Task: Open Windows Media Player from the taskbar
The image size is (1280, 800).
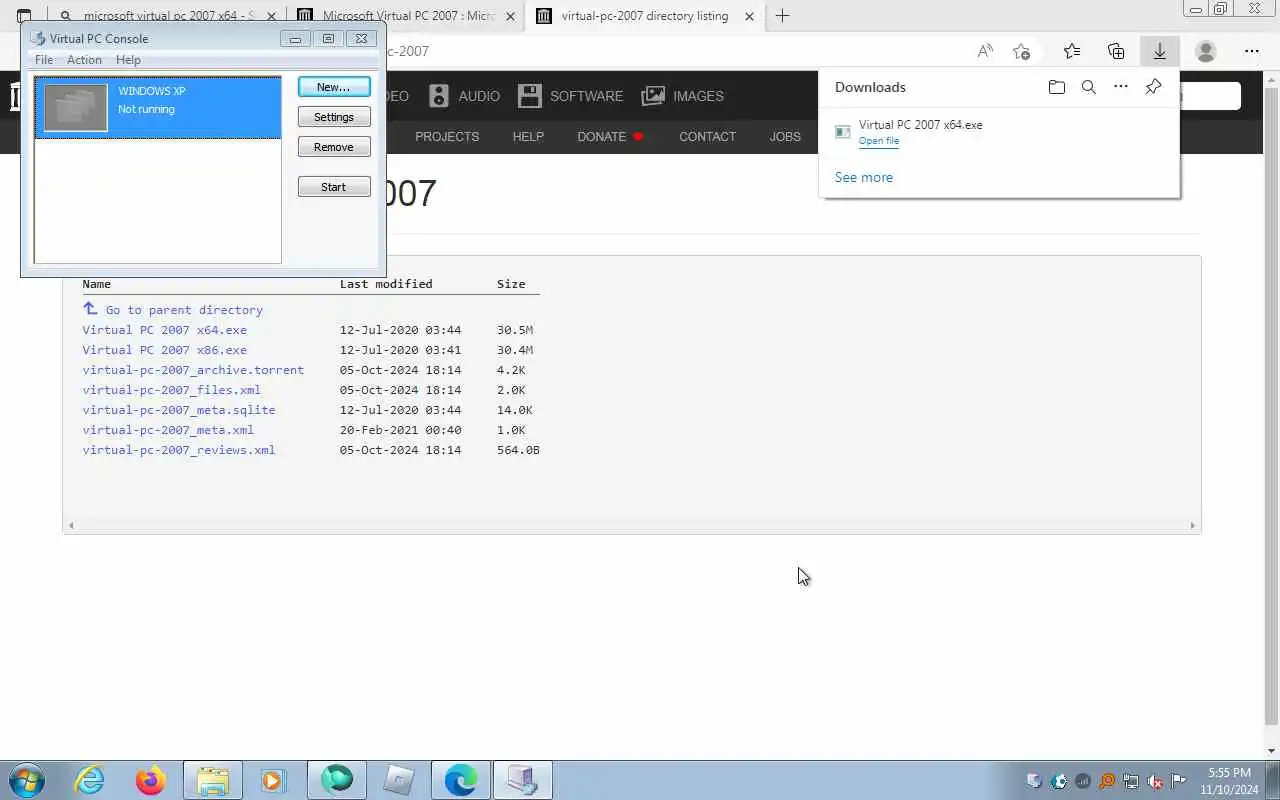Action: click(x=273, y=780)
